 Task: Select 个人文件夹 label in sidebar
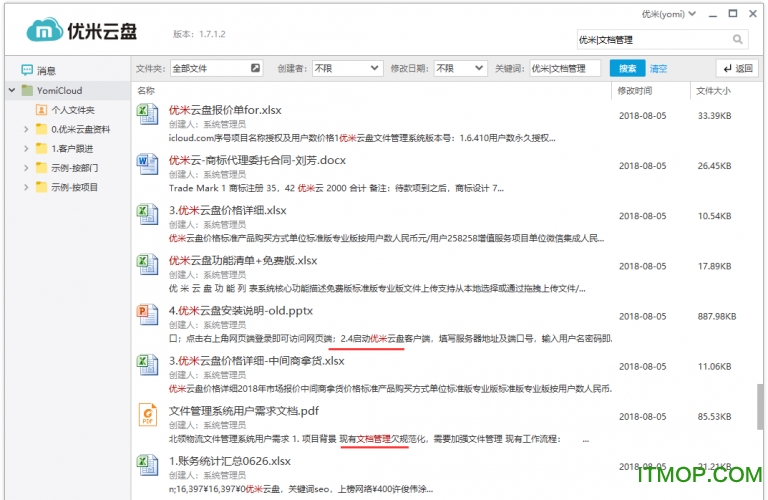[73, 110]
